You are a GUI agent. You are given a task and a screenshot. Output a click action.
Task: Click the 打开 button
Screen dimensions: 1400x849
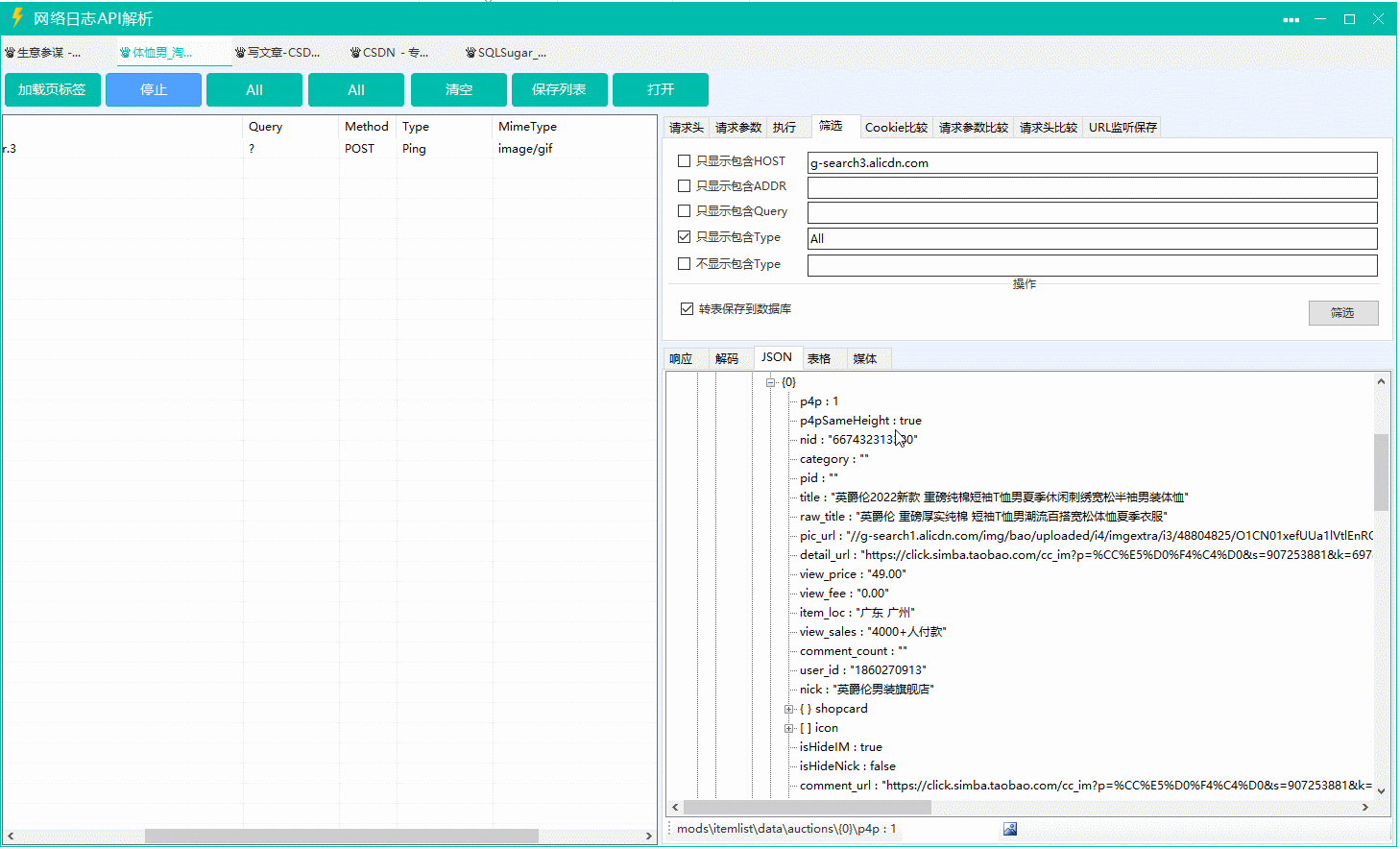tap(661, 89)
